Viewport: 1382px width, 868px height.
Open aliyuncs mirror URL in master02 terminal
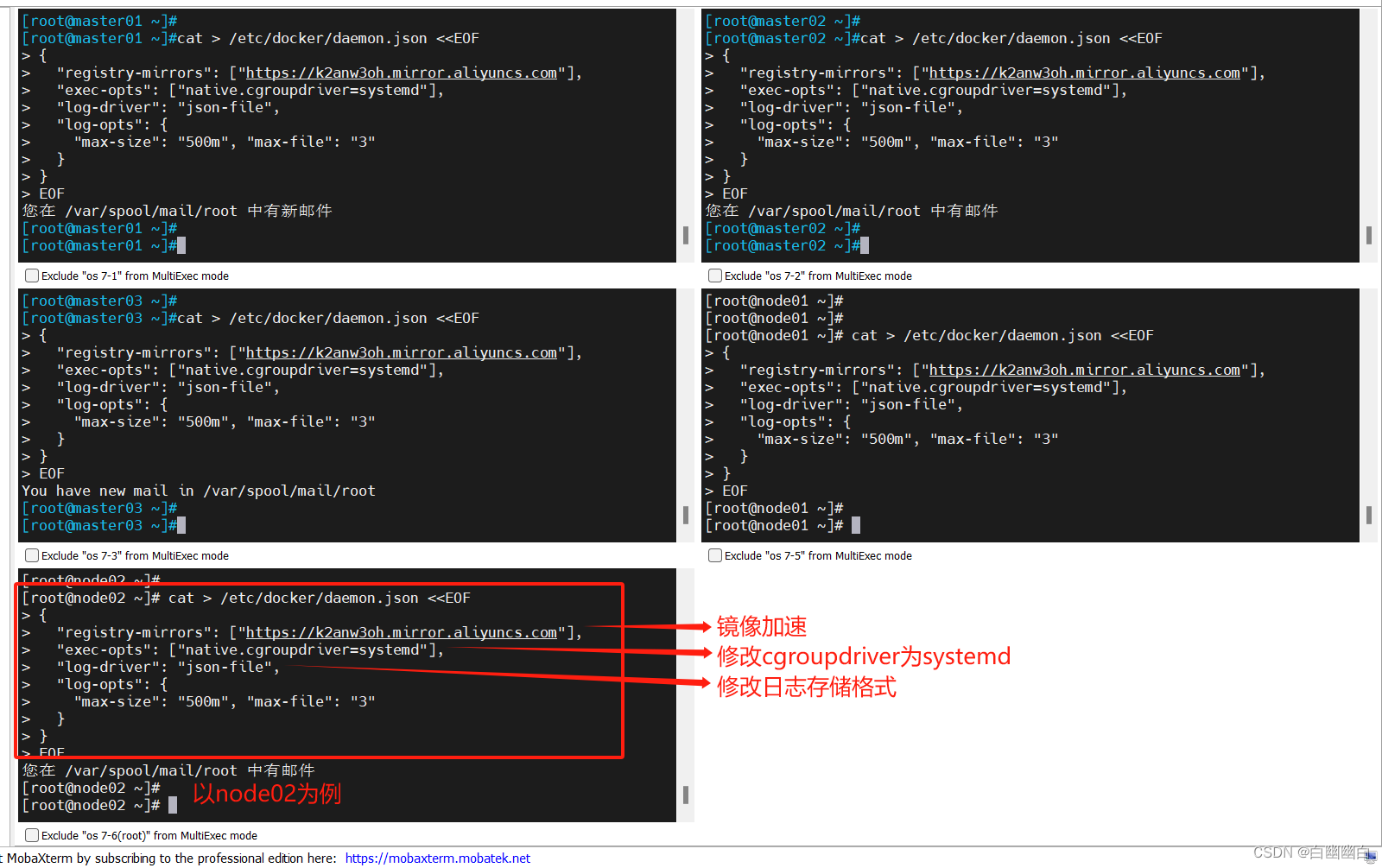(x=1085, y=73)
